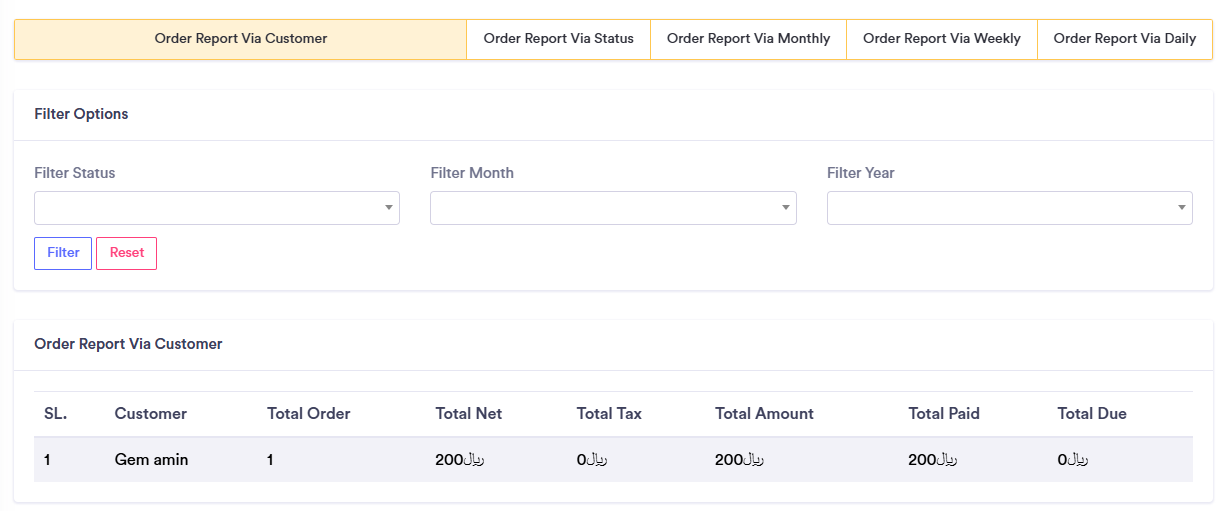
Task: Click the Total Paid column header
Action: pyautogui.click(x=943, y=414)
